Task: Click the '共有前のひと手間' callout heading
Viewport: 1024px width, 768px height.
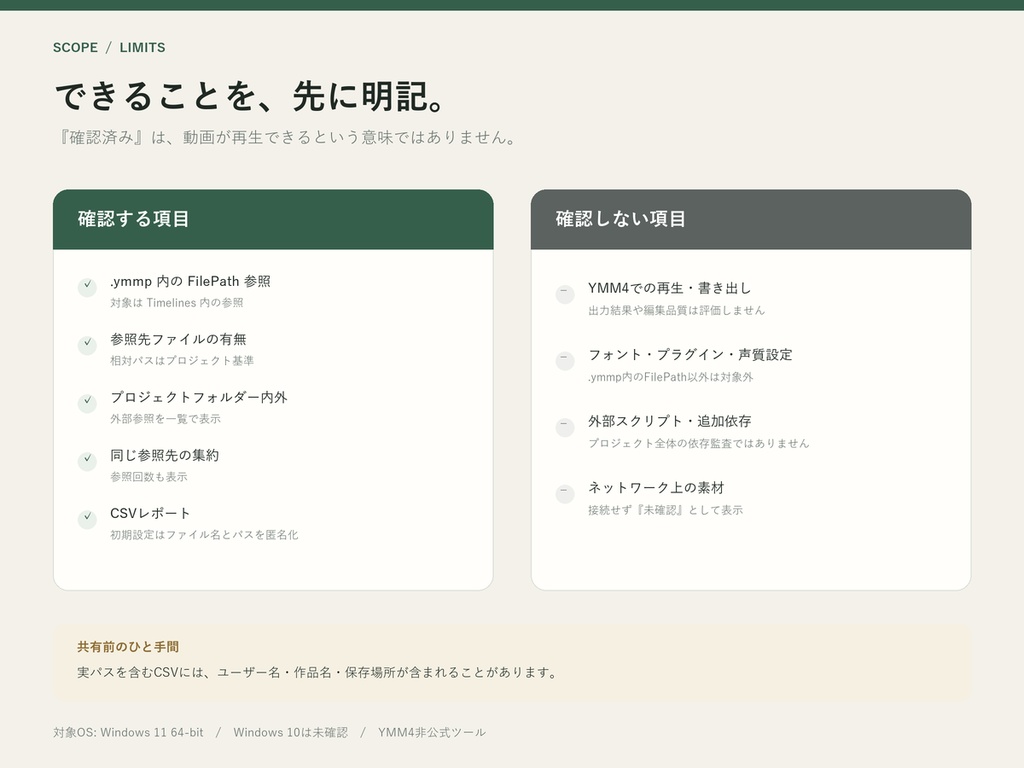Action: pos(128,647)
